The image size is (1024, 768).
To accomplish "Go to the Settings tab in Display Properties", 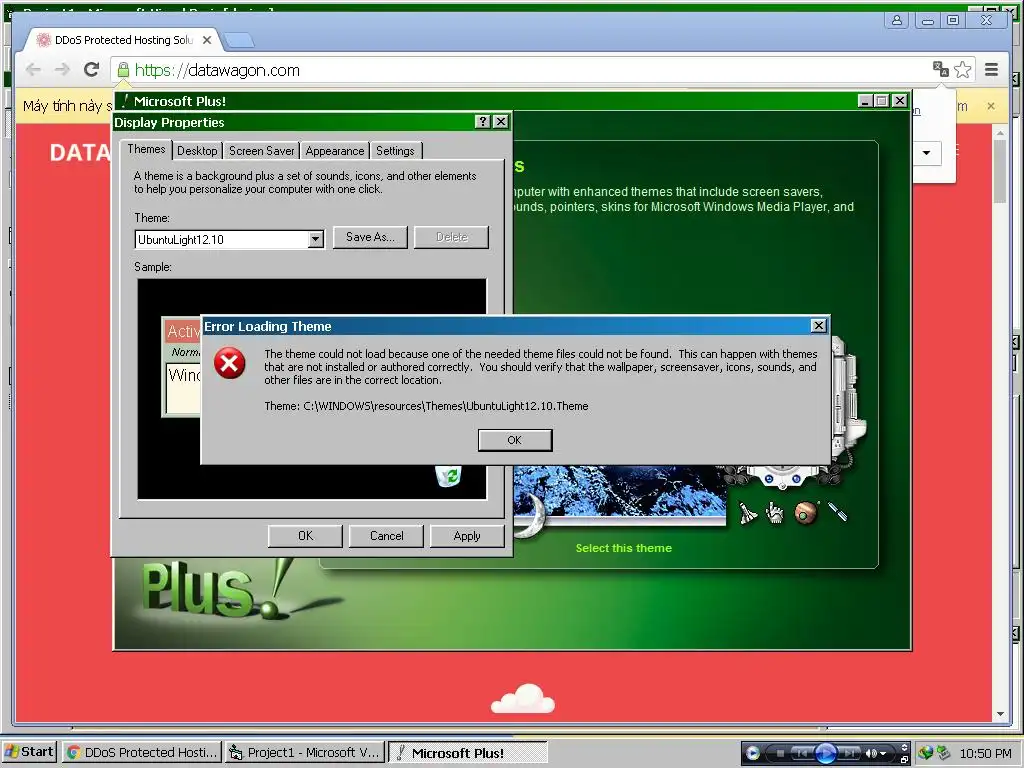I will tap(395, 151).
